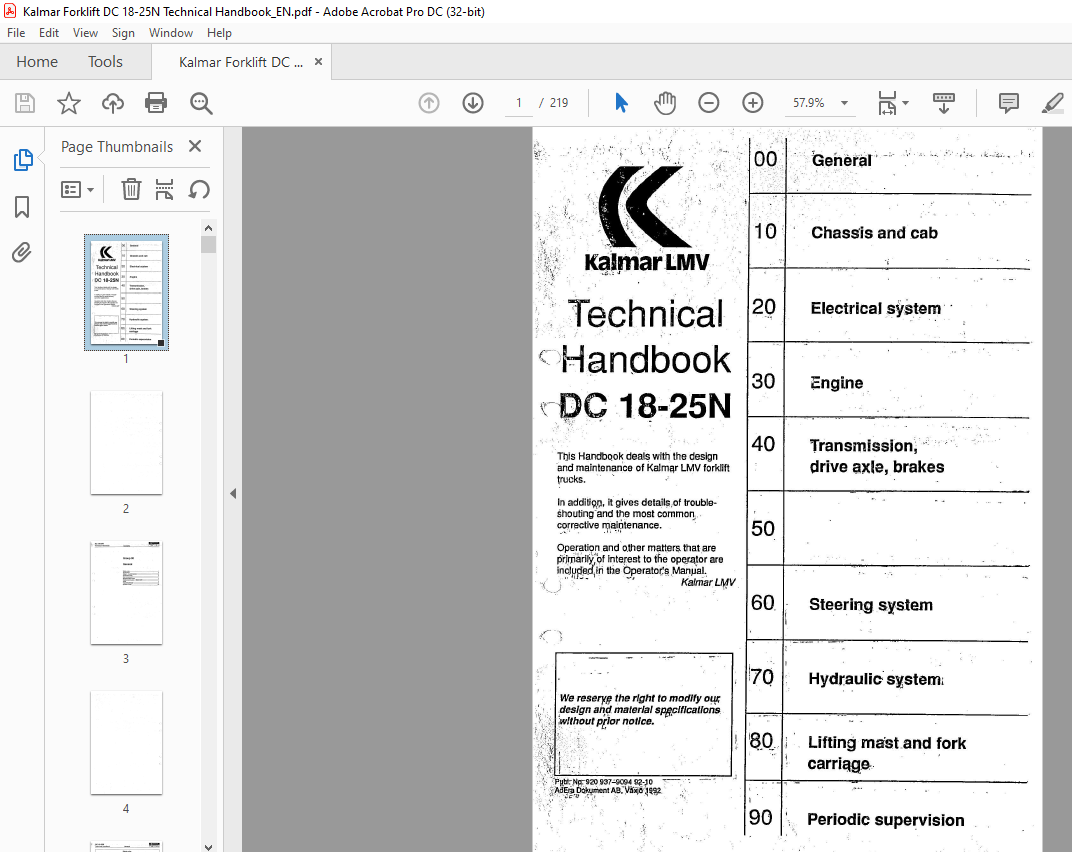Click the upload to cloud icon
The height and width of the screenshot is (852, 1072).
click(113, 103)
